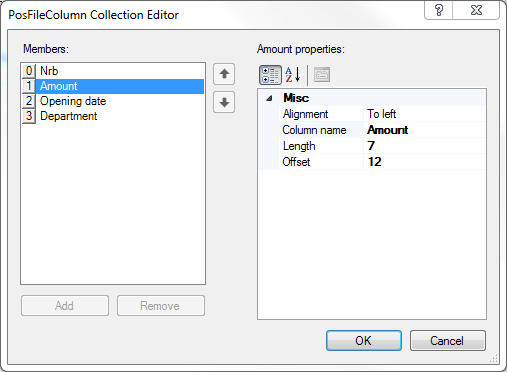The width and height of the screenshot is (507, 372).
Task: Select the Offset property label
Action: (296, 162)
